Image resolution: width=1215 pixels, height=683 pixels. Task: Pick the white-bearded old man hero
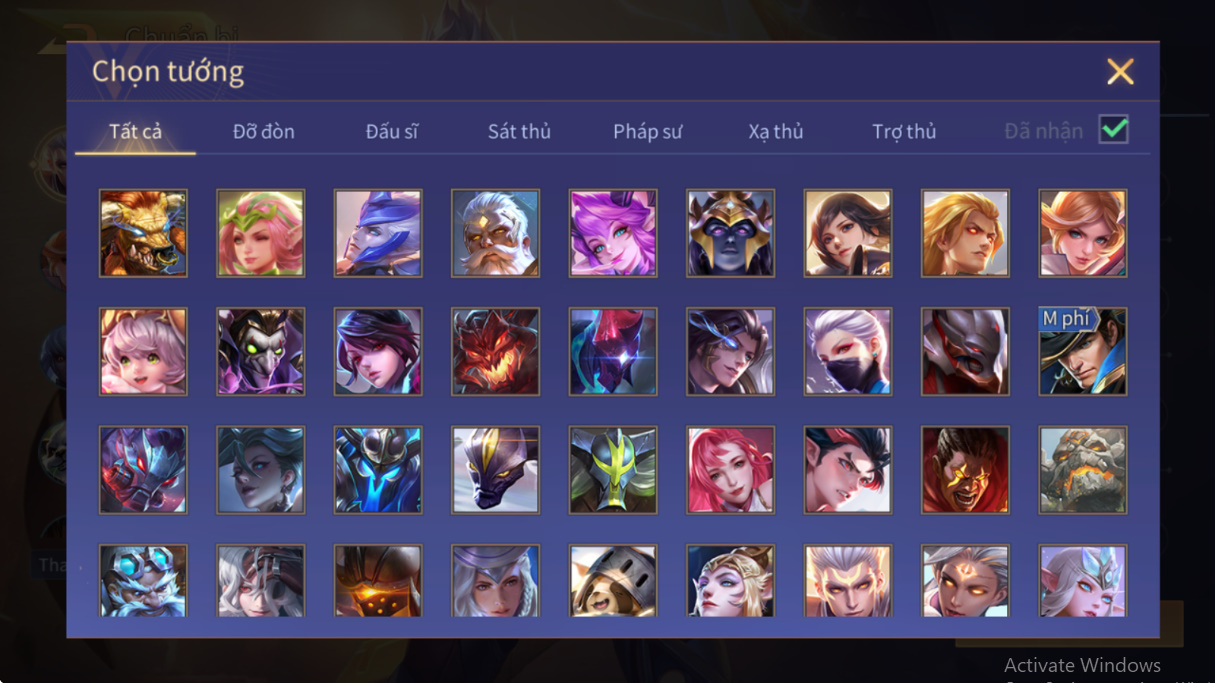click(x=495, y=233)
